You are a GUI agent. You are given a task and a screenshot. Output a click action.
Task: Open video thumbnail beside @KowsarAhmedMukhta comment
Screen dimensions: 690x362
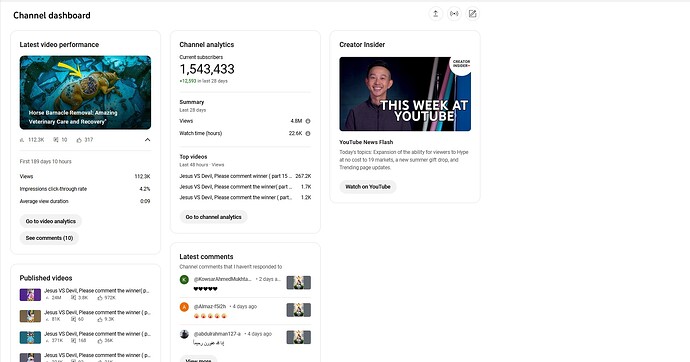point(299,282)
